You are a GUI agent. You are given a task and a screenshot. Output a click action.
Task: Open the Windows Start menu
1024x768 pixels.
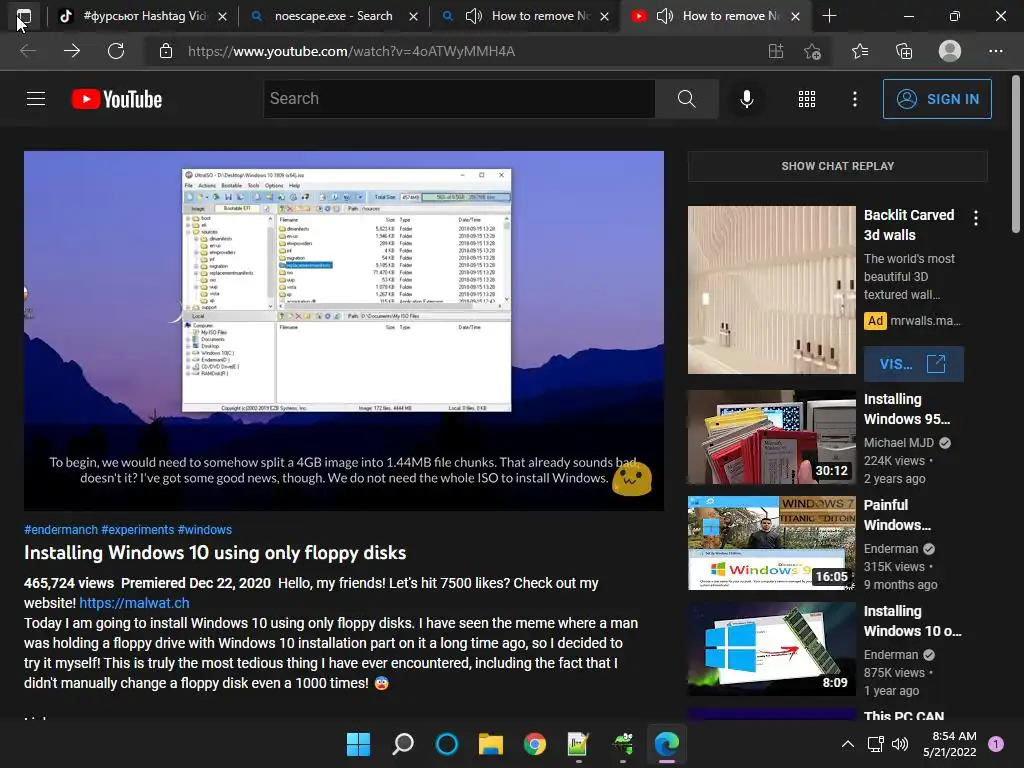click(359, 744)
